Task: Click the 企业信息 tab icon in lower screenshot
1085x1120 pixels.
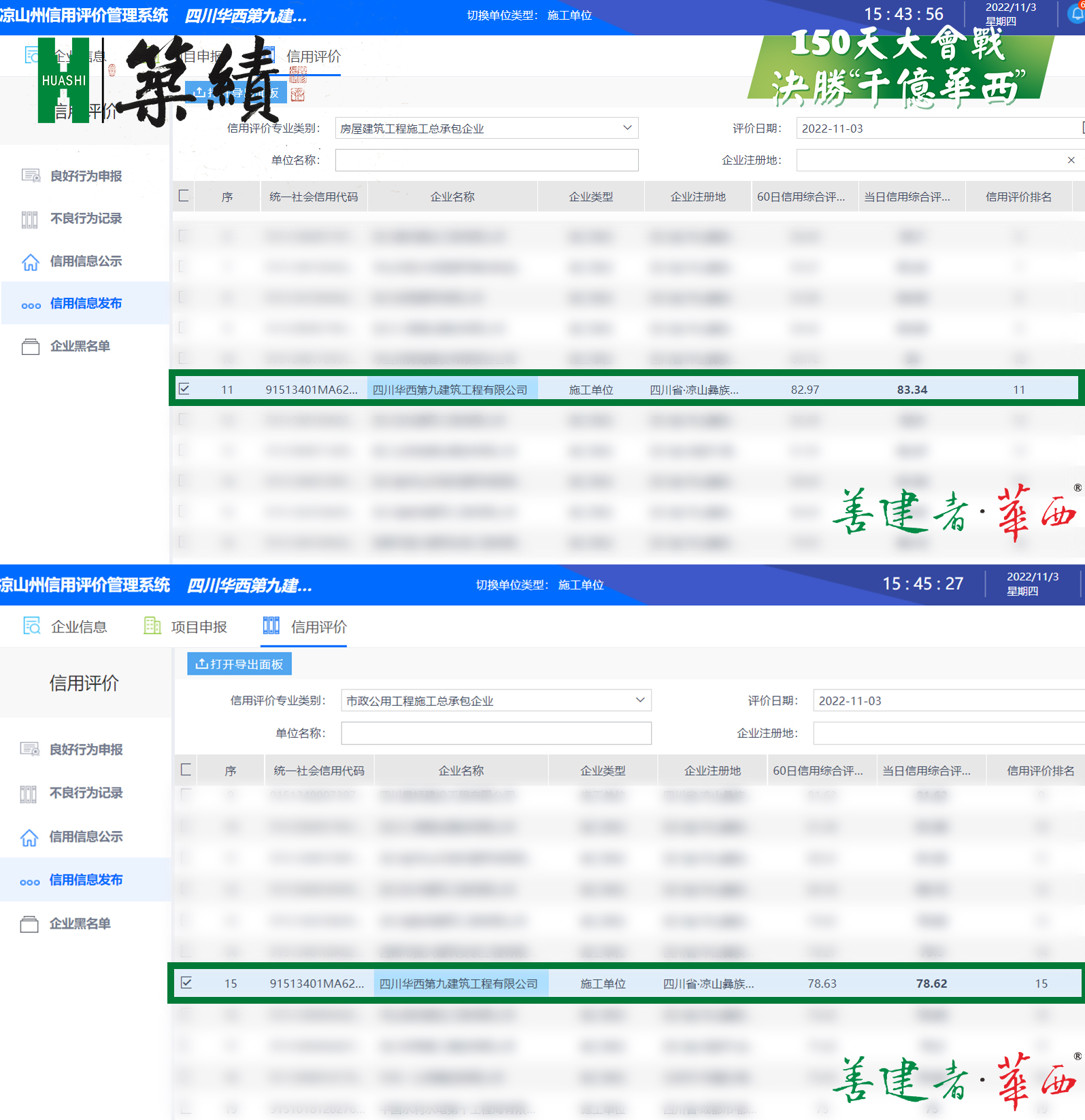Action: pos(32,626)
